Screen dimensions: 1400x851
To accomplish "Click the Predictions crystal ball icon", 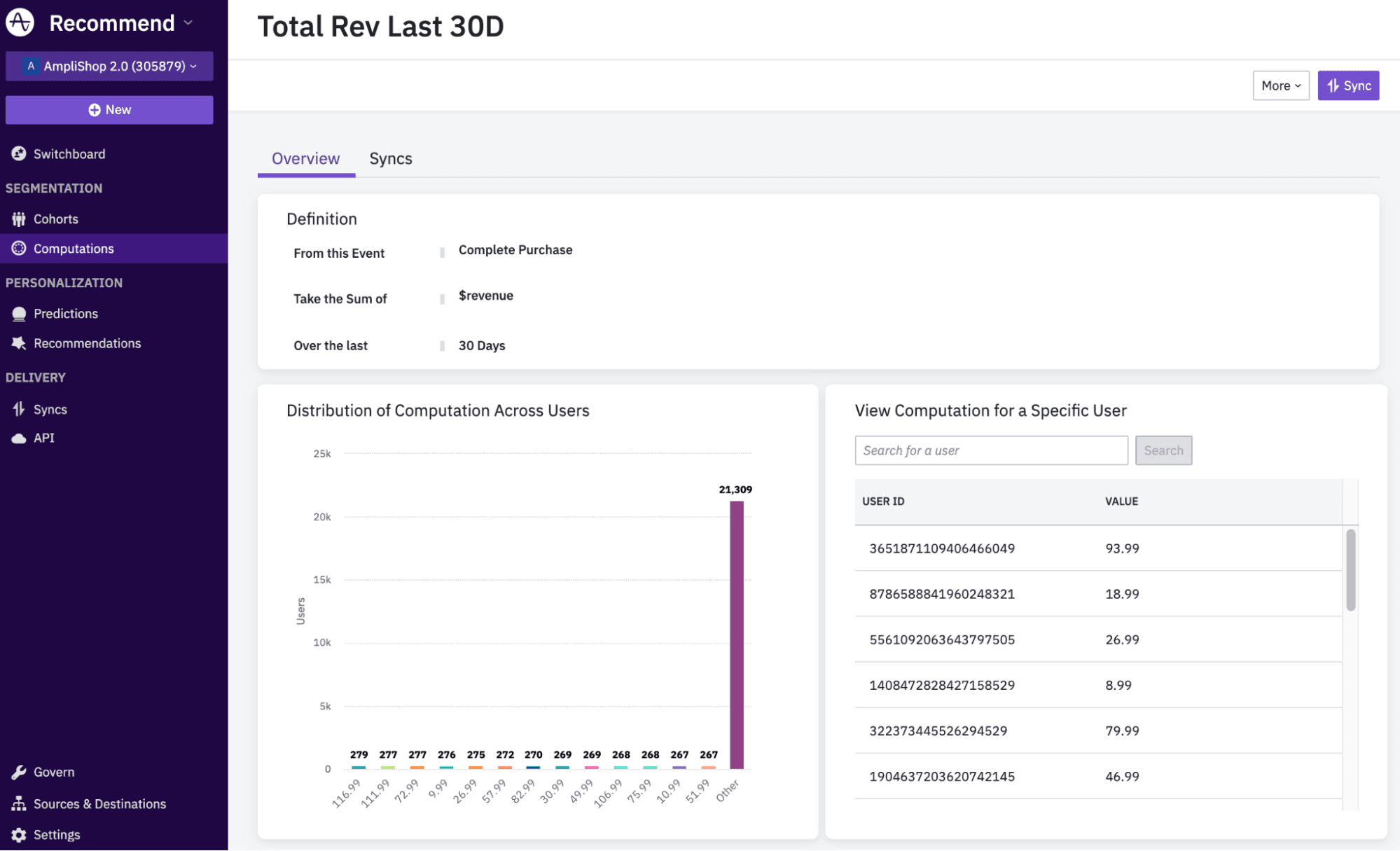I will click(19, 314).
